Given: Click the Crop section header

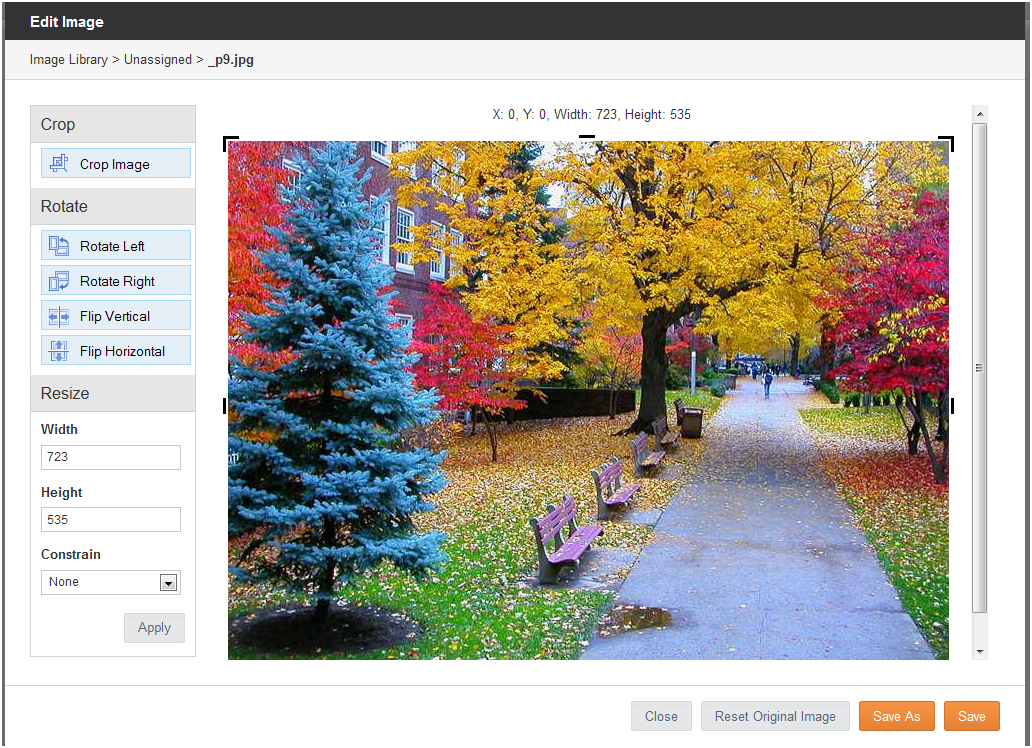Looking at the screenshot, I should [113, 124].
